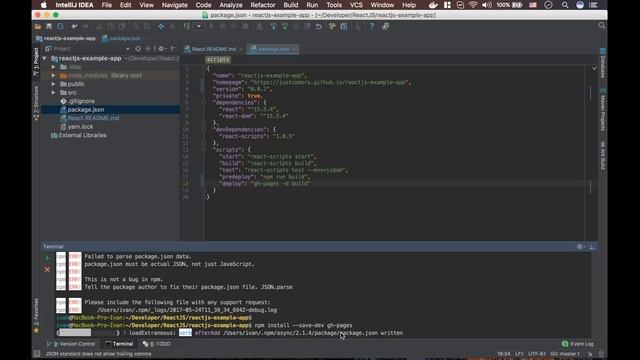Image resolution: width=640 pixels, height=360 pixels.
Task: Open the VCS menu
Action: (356, 5)
